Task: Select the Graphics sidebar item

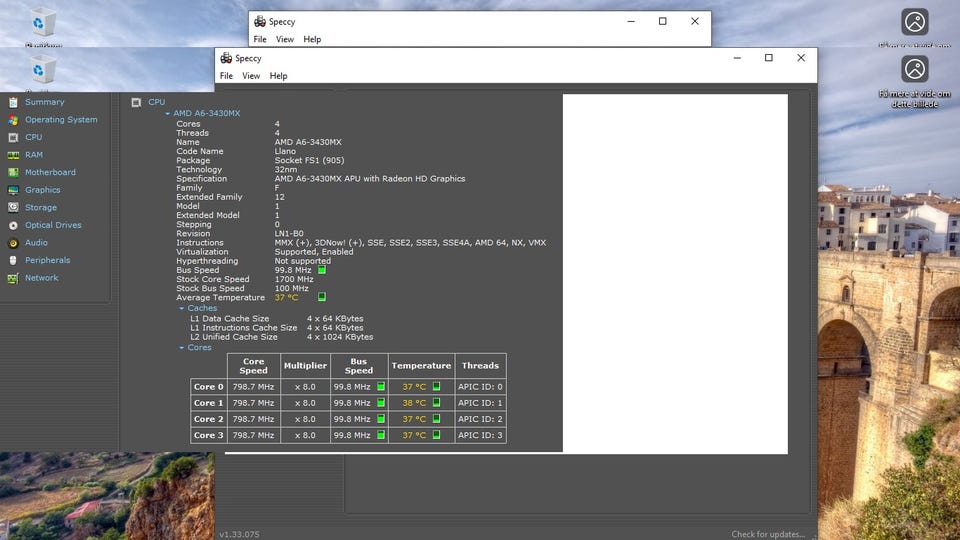Action: pyautogui.click(x=43, y=190)
